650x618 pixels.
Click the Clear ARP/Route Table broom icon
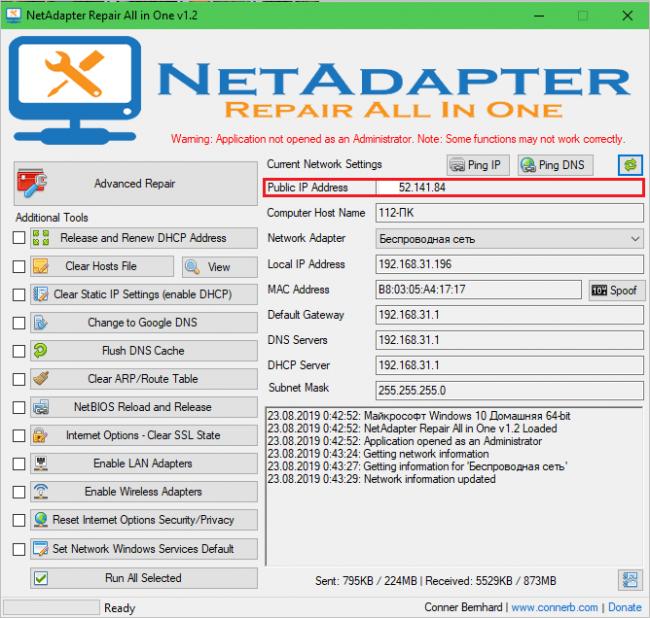click(x=41, y=379)
